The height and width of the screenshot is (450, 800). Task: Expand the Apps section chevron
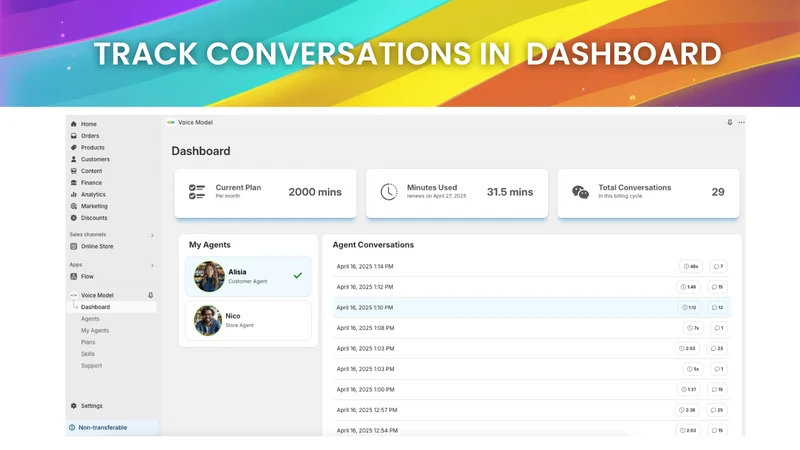coord(152,265)
